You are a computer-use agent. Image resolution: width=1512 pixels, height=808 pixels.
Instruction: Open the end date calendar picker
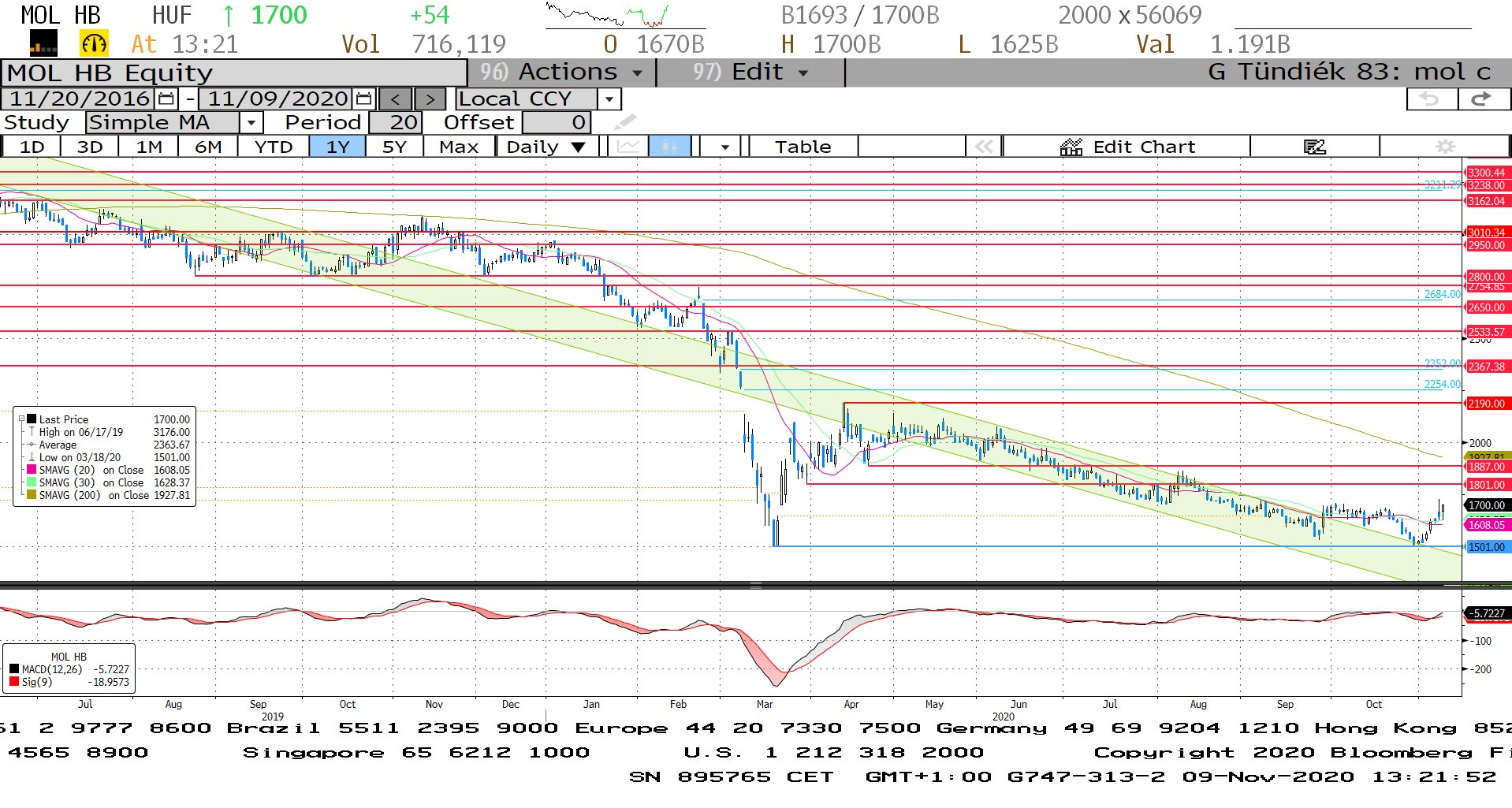point(363,99)
